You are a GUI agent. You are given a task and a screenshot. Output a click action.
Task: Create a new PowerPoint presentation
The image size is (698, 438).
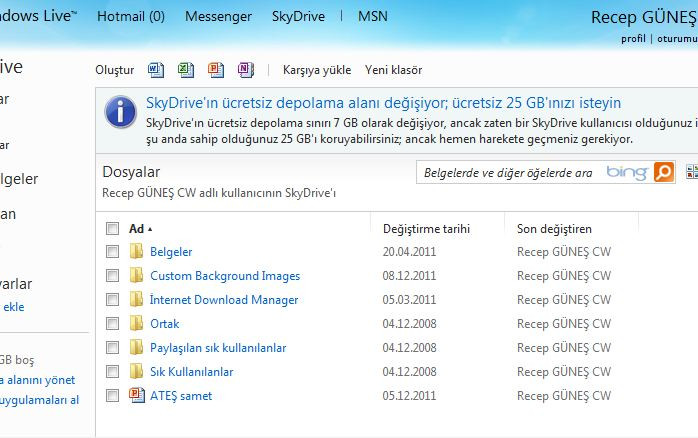pos(216,70)
